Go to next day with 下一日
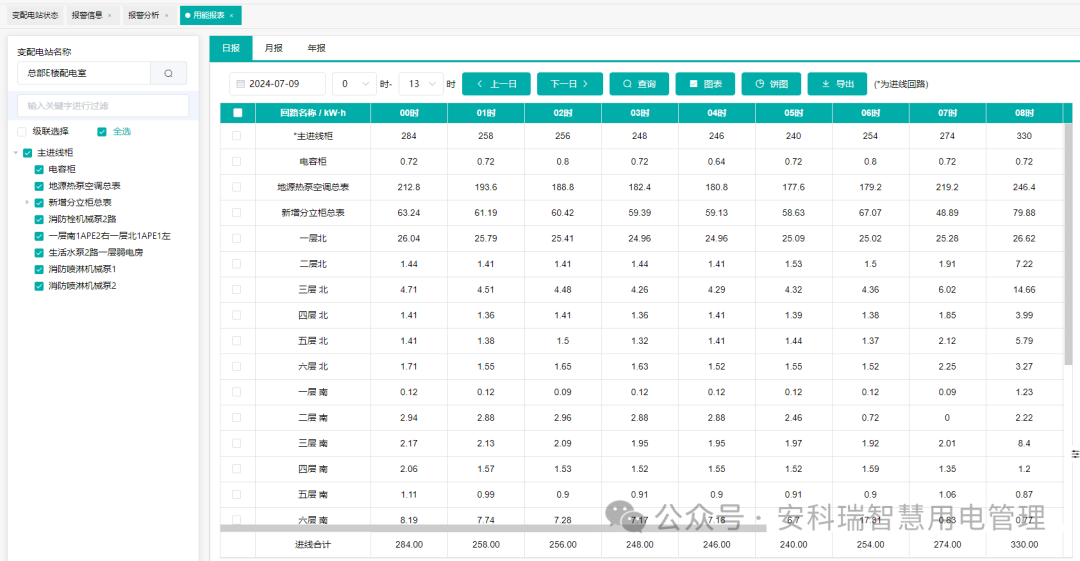 570,84
